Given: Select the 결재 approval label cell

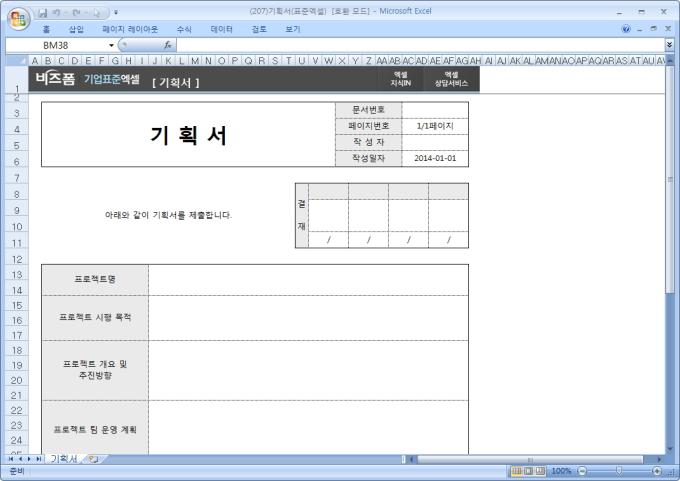Looking at the screenshot, I should [302, 215].
